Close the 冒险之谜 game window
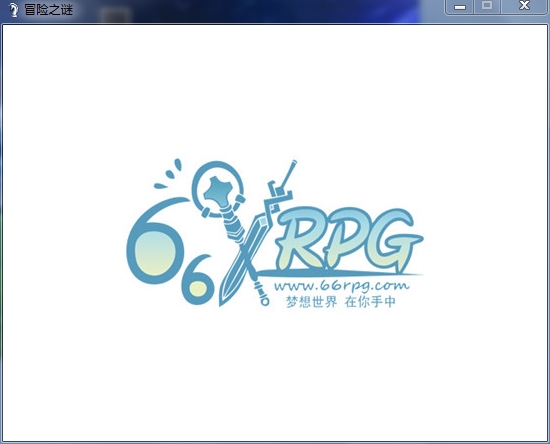550x444 pixels. pos(524,7)
